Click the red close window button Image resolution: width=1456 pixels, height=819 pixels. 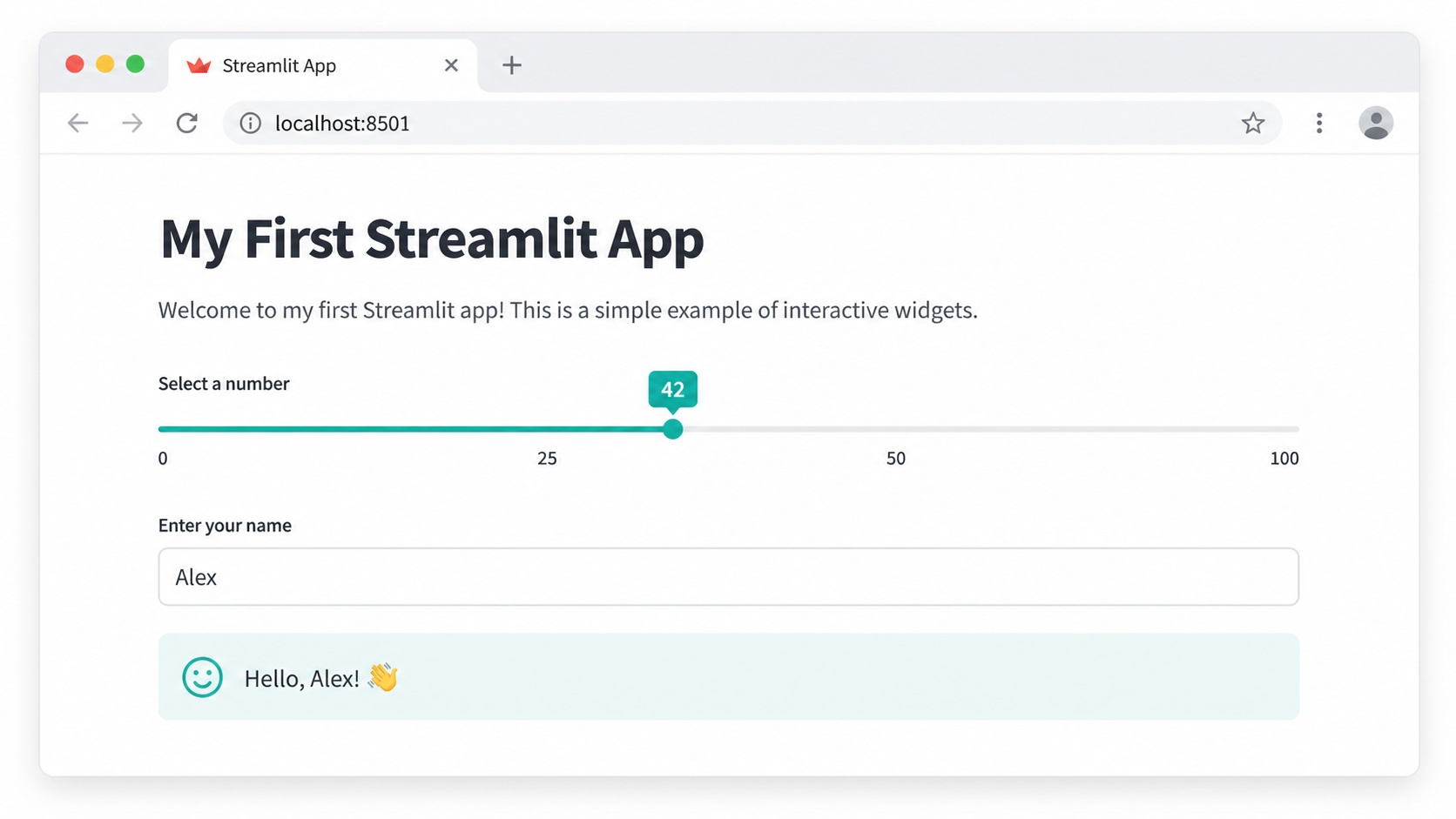click(x=75, y=64)
